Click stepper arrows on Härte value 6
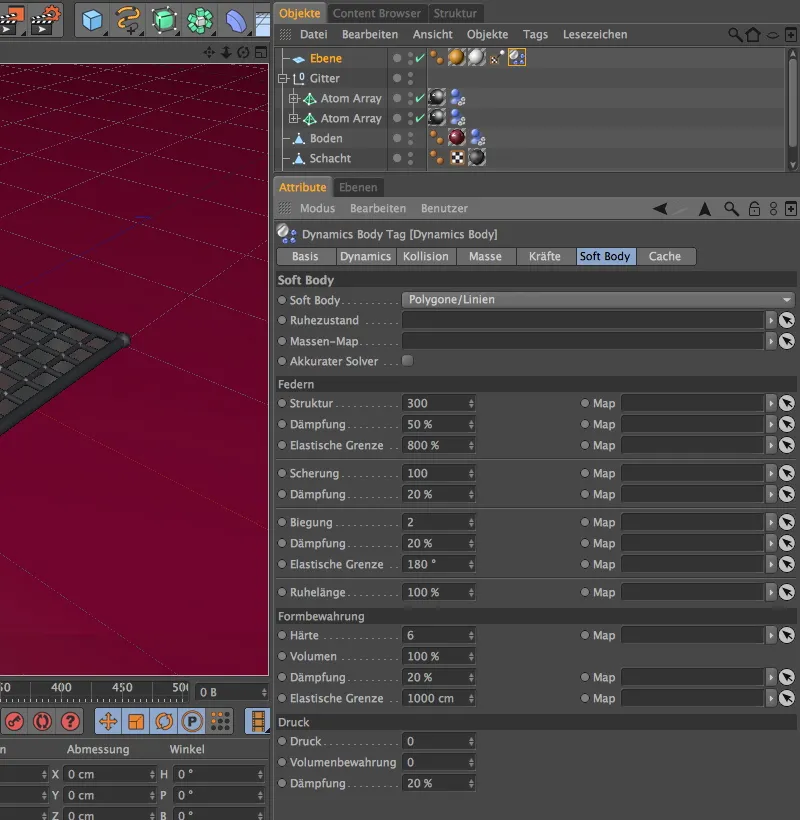This screenshot has height=820, width=800. [471, 635]
